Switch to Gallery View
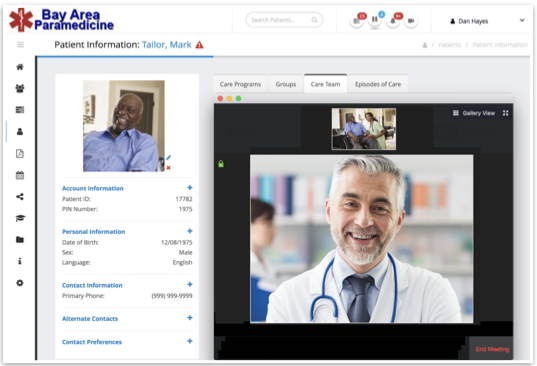 tap(474, 113)
